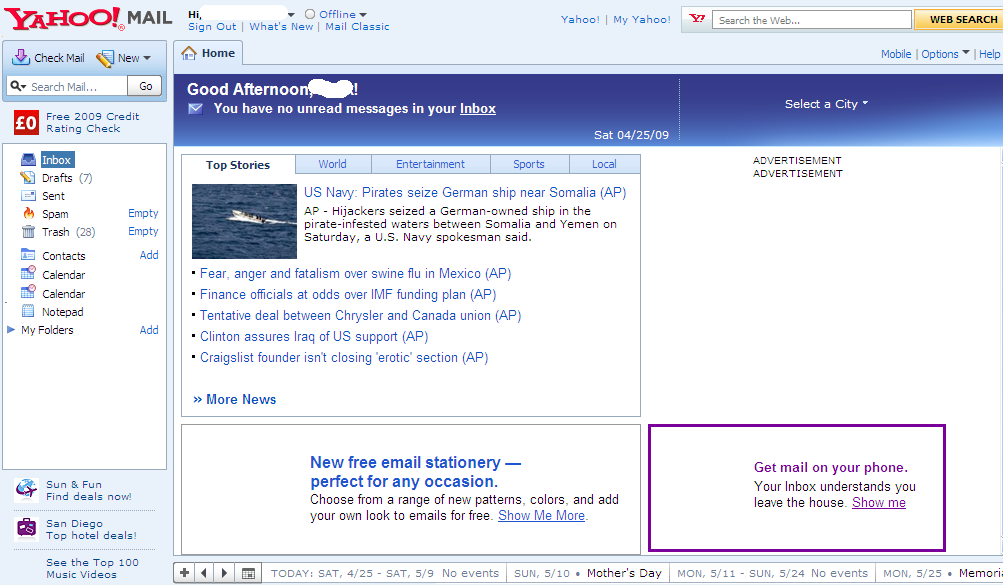
Task: Click the Notepad icon
Action: [28, 311]
